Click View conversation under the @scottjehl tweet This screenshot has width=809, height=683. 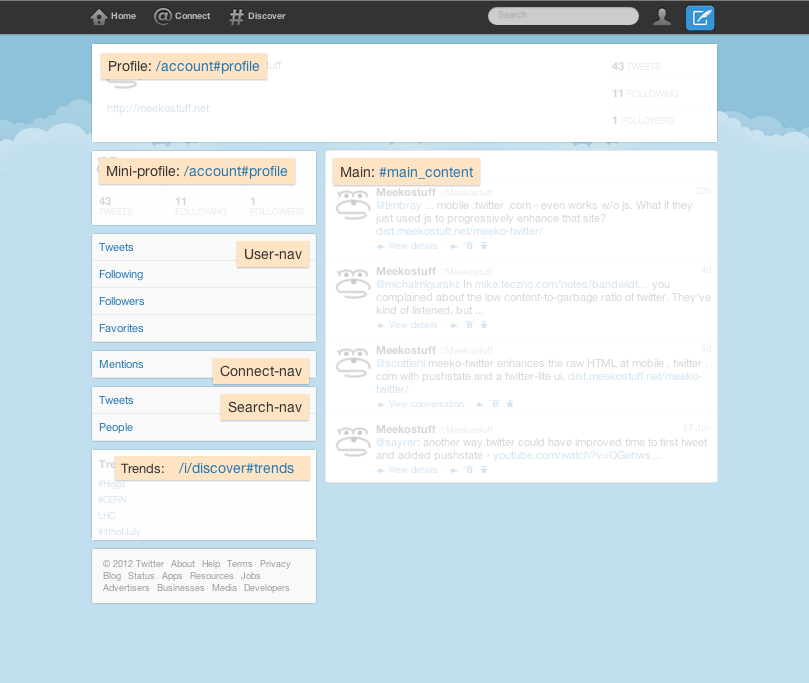point(426,404)
